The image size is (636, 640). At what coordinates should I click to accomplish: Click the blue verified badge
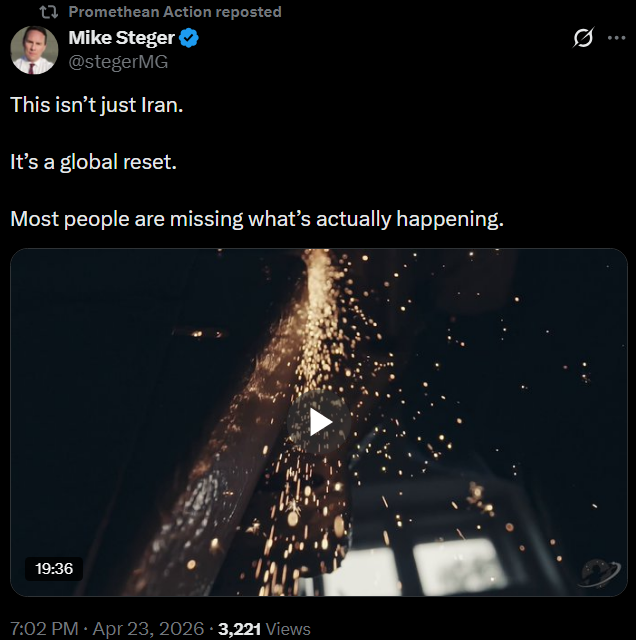(x=189, y=39)
